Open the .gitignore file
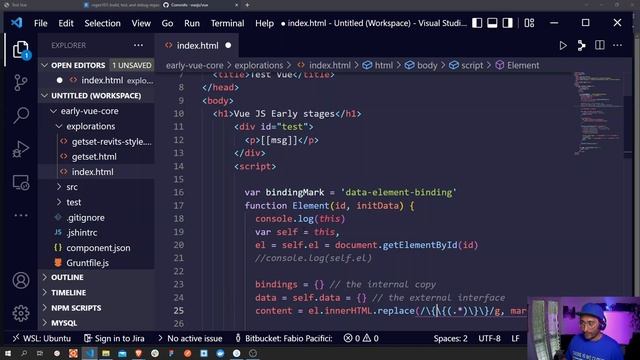Image resolution: width=640 pixels, height=360 pixels. click(97, 218)
